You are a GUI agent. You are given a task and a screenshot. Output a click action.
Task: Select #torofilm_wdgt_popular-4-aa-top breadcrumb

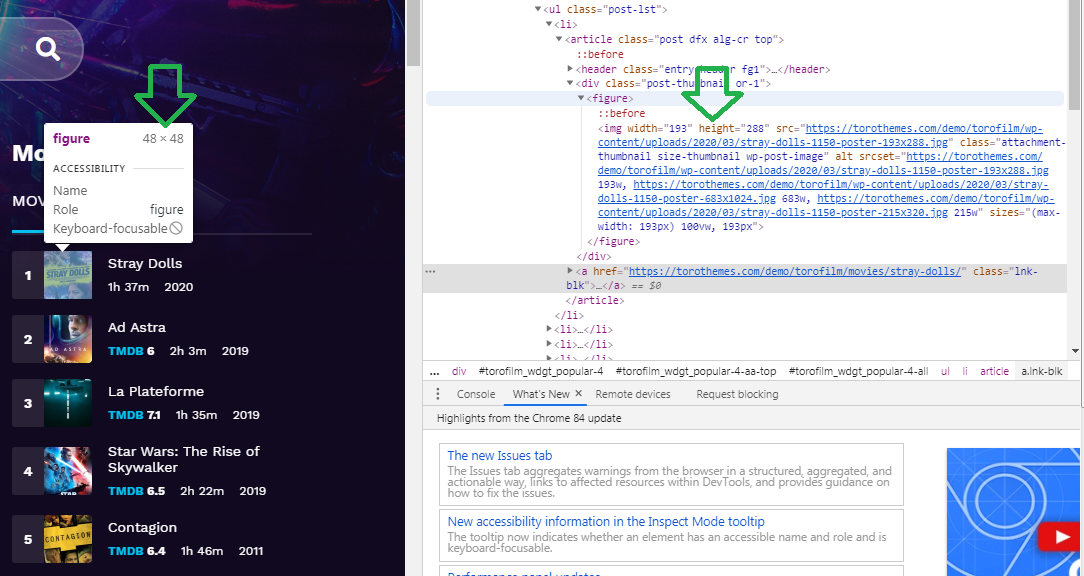(x=696, y=371)
